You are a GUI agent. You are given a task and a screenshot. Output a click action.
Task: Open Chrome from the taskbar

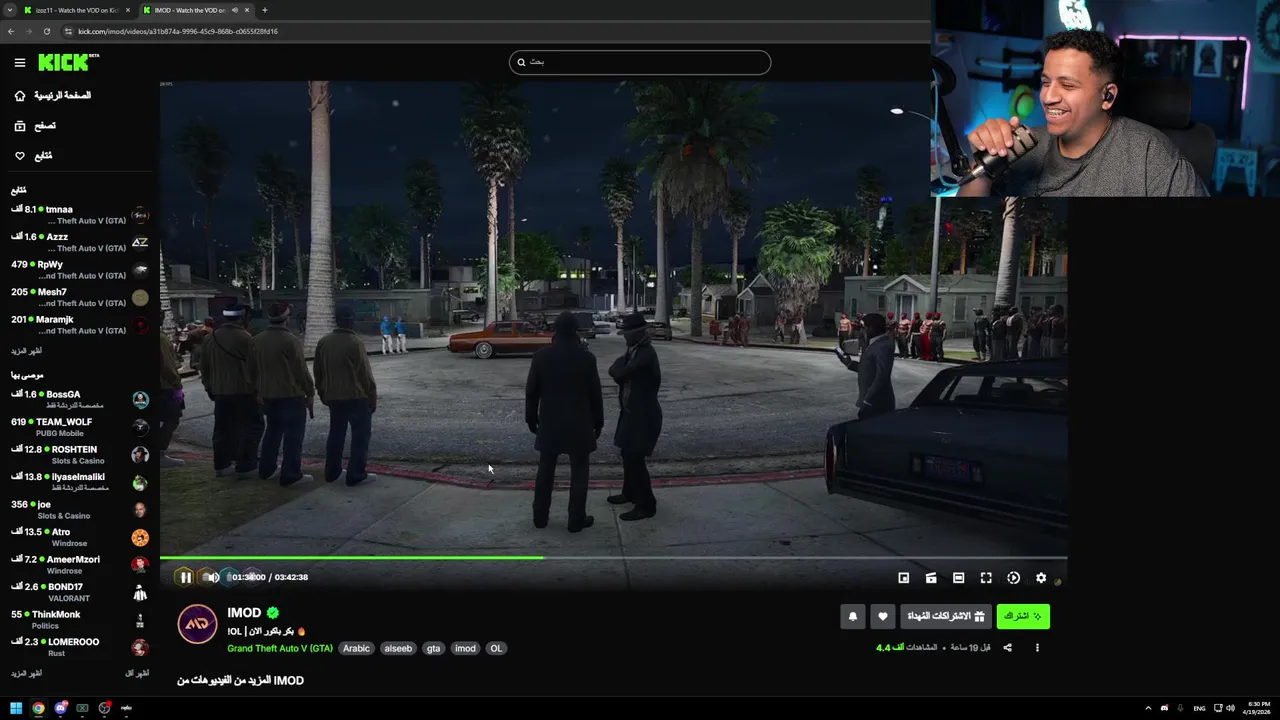coord(38,708)
